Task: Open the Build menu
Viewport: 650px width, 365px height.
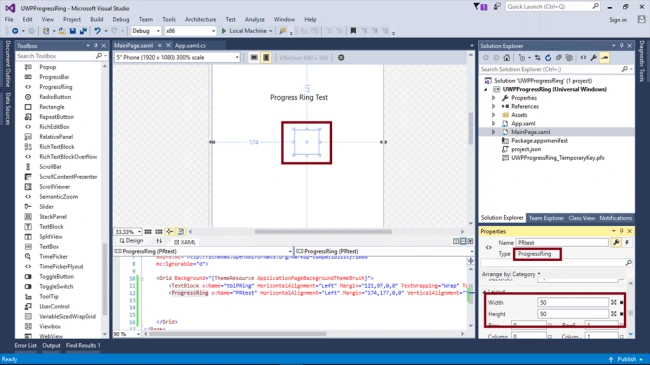Action: (x=97, y=19)
